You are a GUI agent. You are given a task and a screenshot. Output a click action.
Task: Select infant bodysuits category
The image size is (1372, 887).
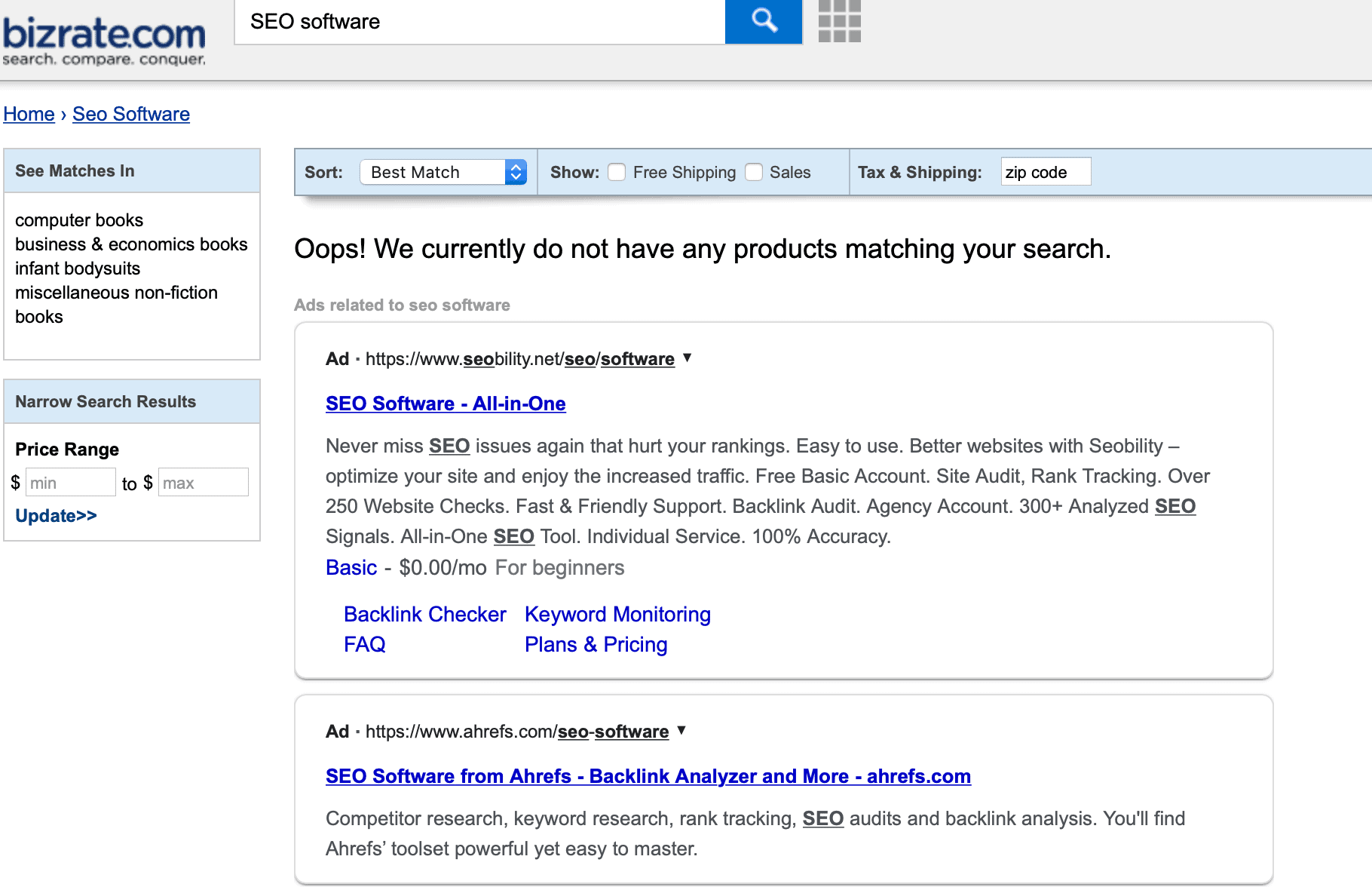point(78,269)
